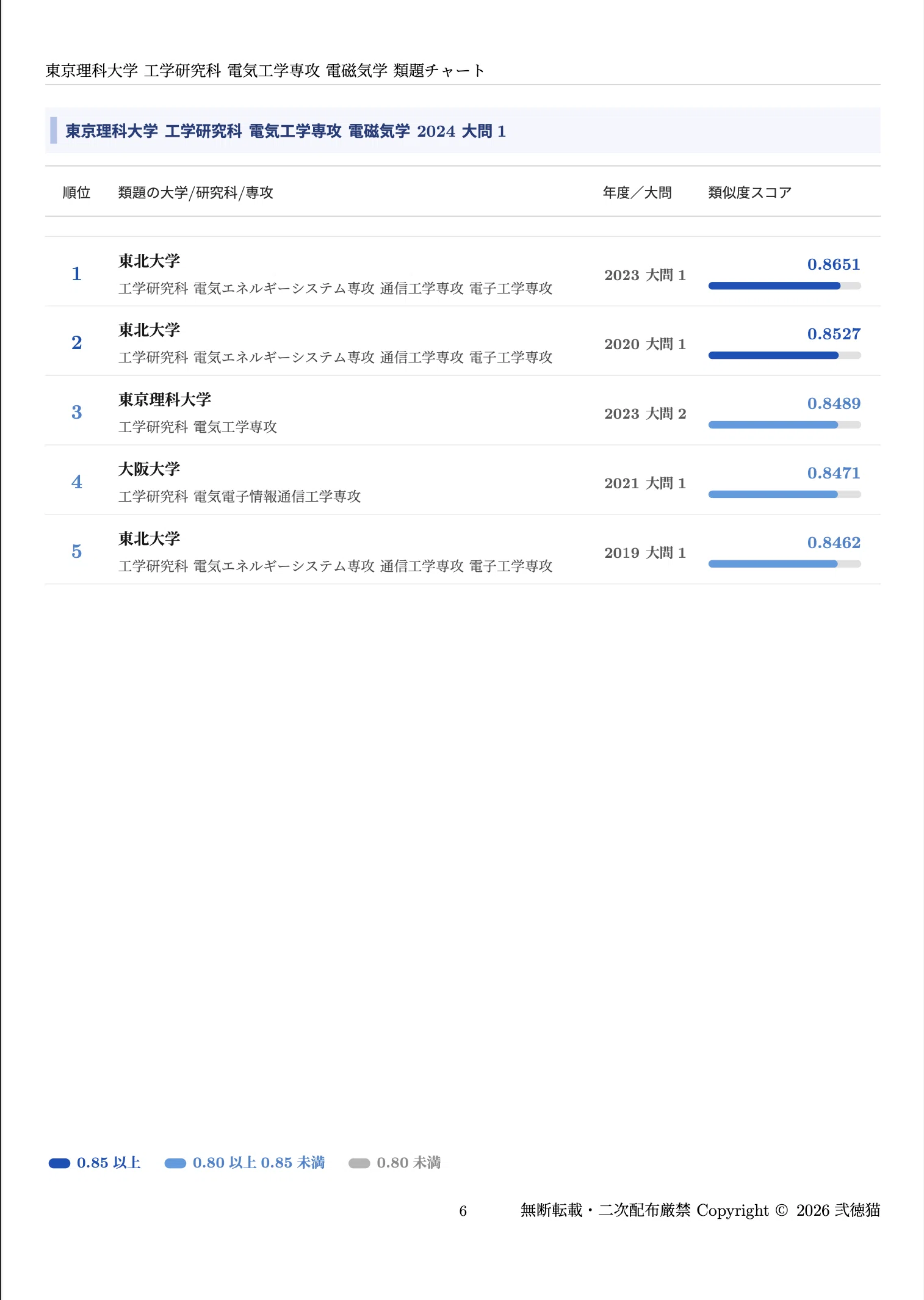Click the gray legend swatch for '0.80 未満'
The image size is (924, 1300).
pyautogui.click(x=359, y=1163)
